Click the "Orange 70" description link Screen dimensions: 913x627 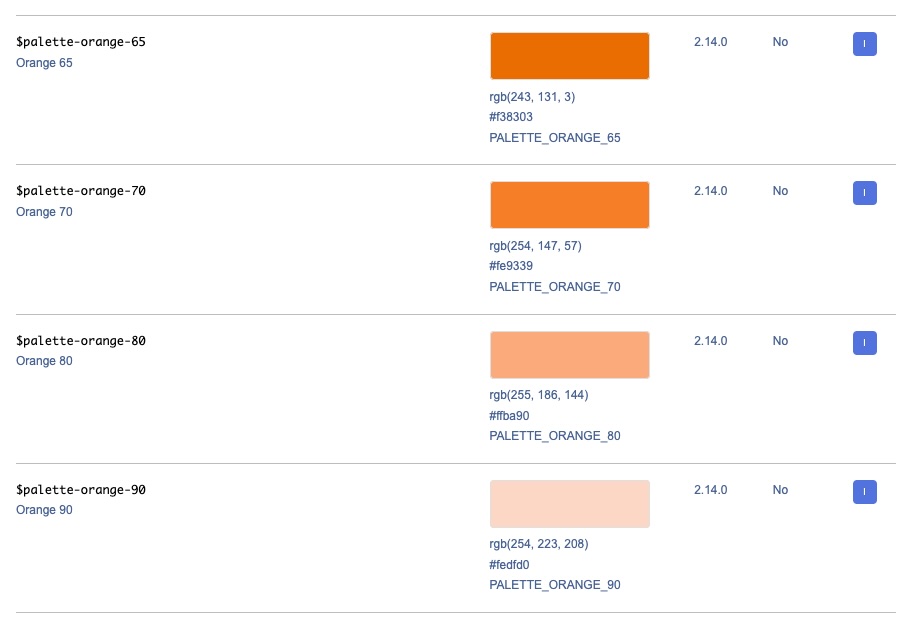click(44, 212)
